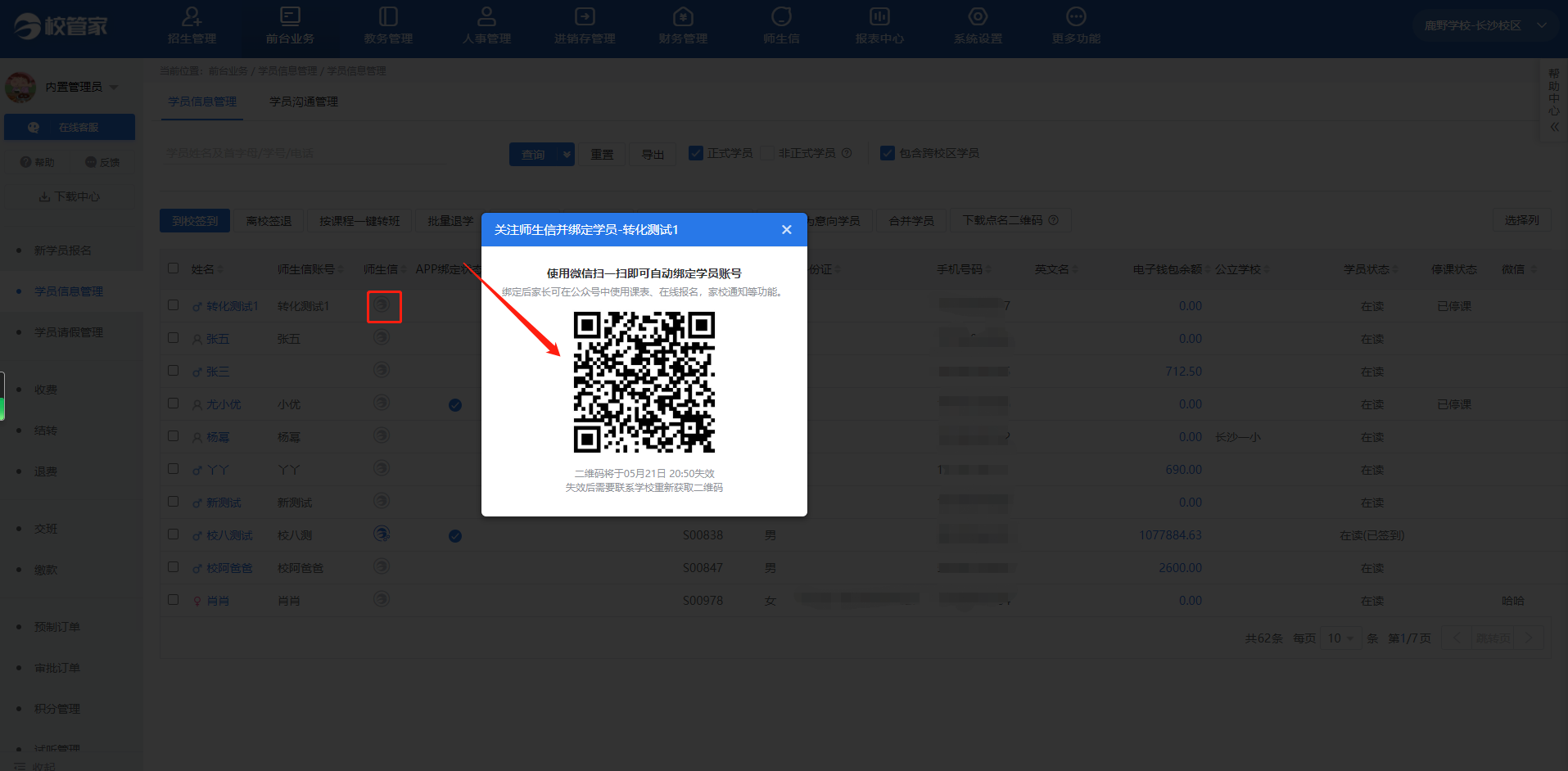Open the 人事管理 top menu icon
This screenshot has height=771, width=1568.
[486, 16]
